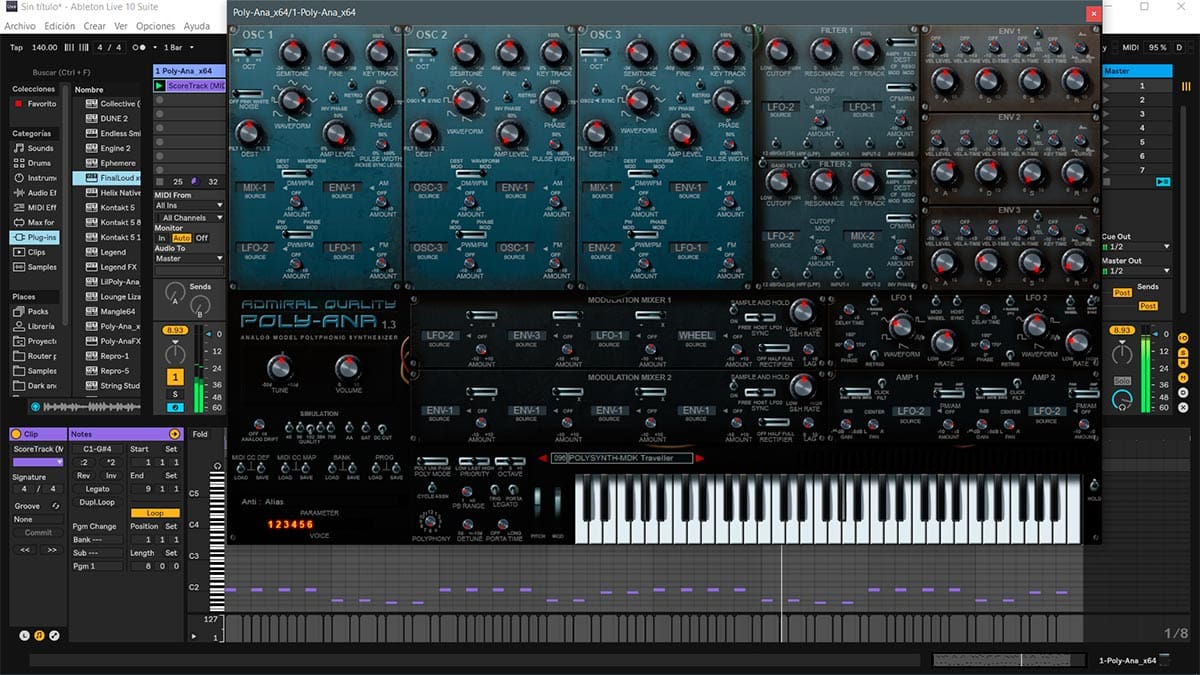
Task: Select next preset with the red right arrow
Action: [x=700, y=458]
